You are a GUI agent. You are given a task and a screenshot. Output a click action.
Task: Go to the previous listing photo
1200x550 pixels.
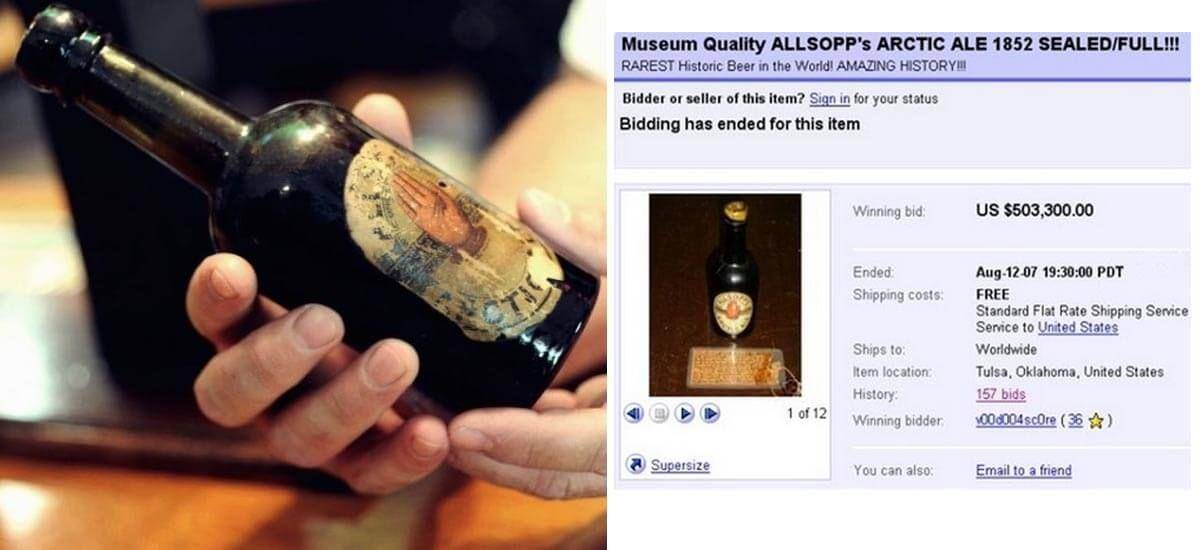point(633,413)
